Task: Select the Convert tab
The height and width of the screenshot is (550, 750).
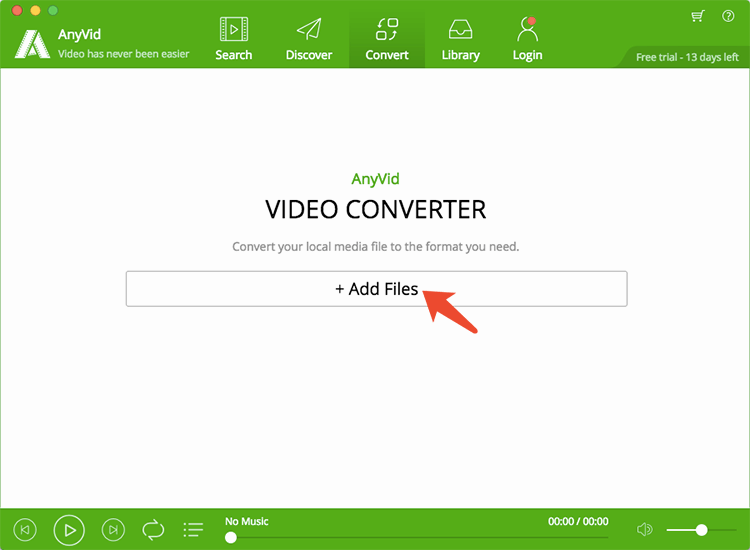Action: (387, 39)
